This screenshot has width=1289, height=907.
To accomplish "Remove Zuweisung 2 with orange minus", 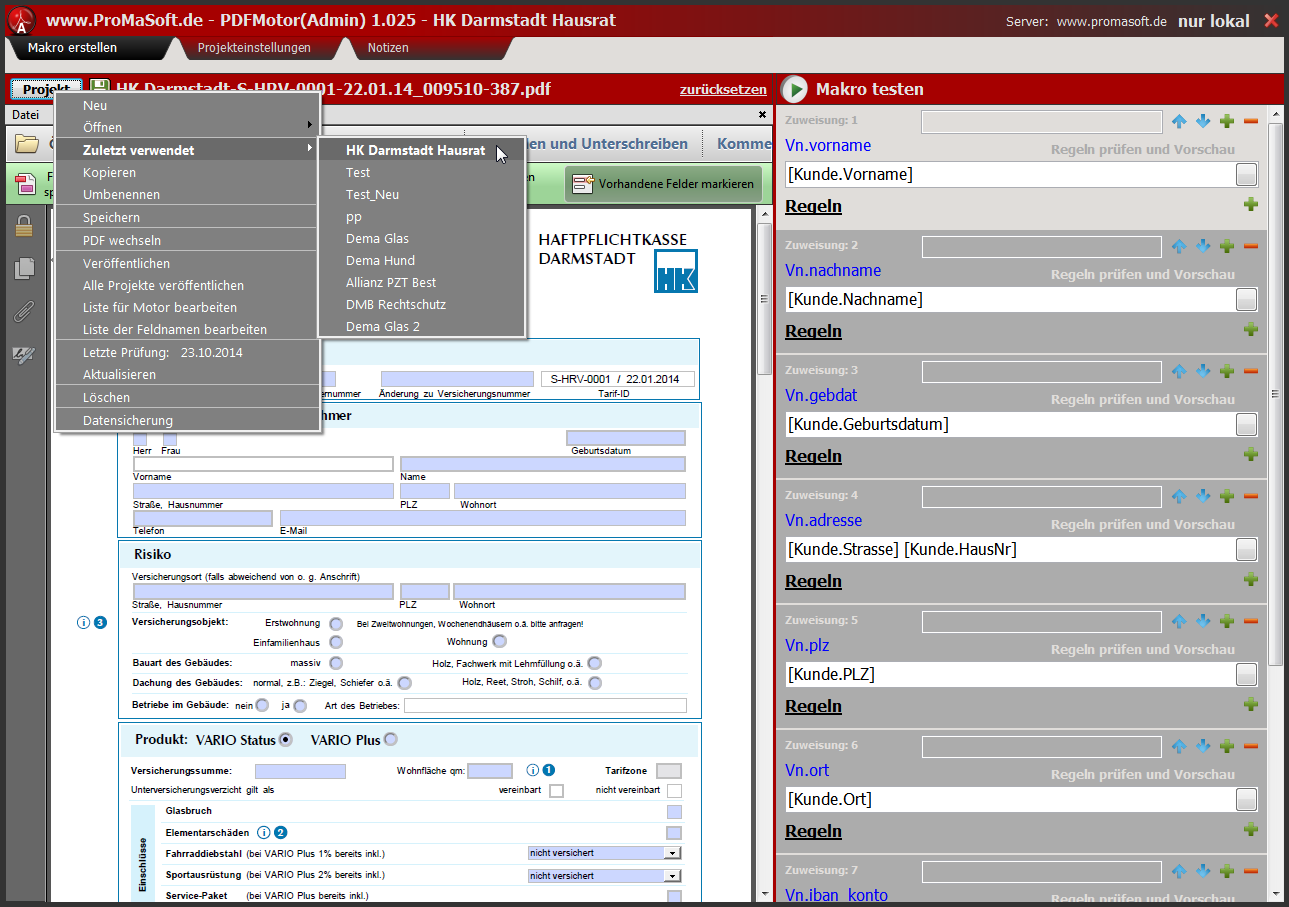I will tap(1251, 246).
